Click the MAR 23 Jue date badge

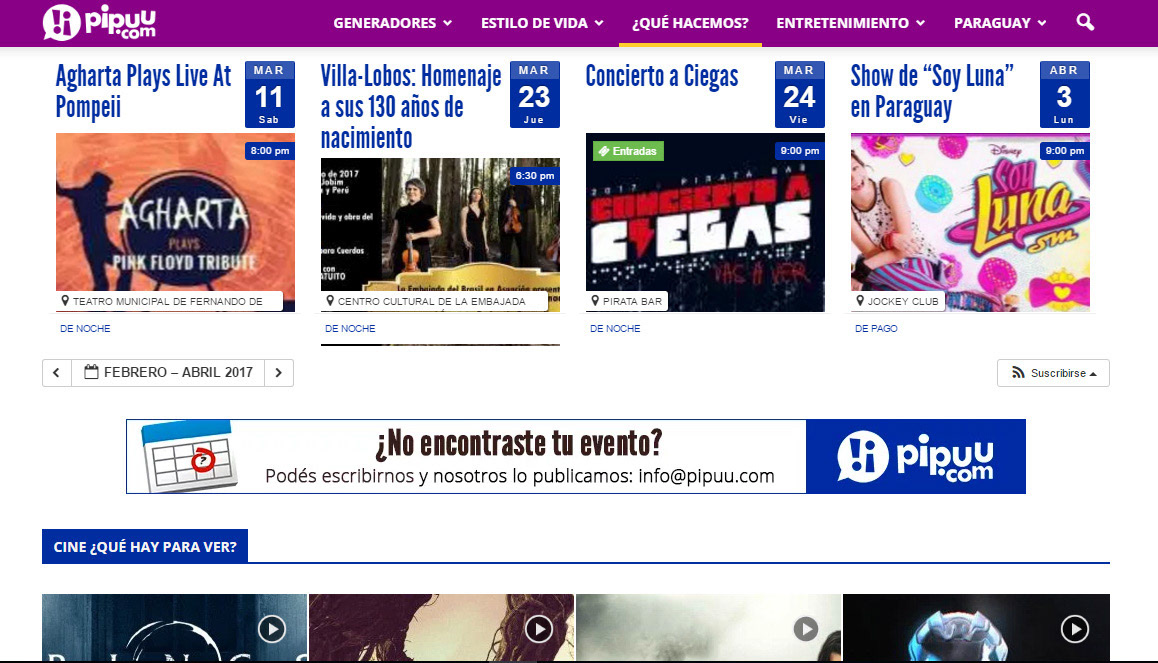coord(535,95)
